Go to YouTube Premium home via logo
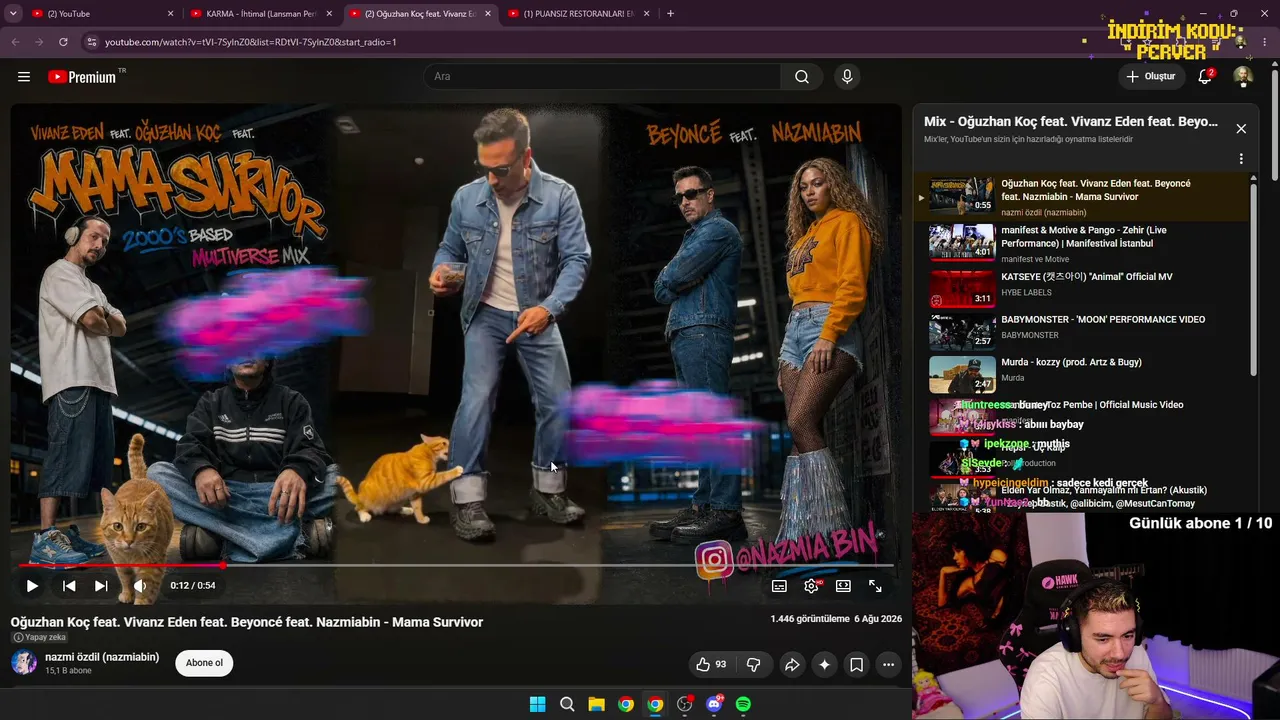The height and width of the screenshot is (720, 1280). click(82, 77)
